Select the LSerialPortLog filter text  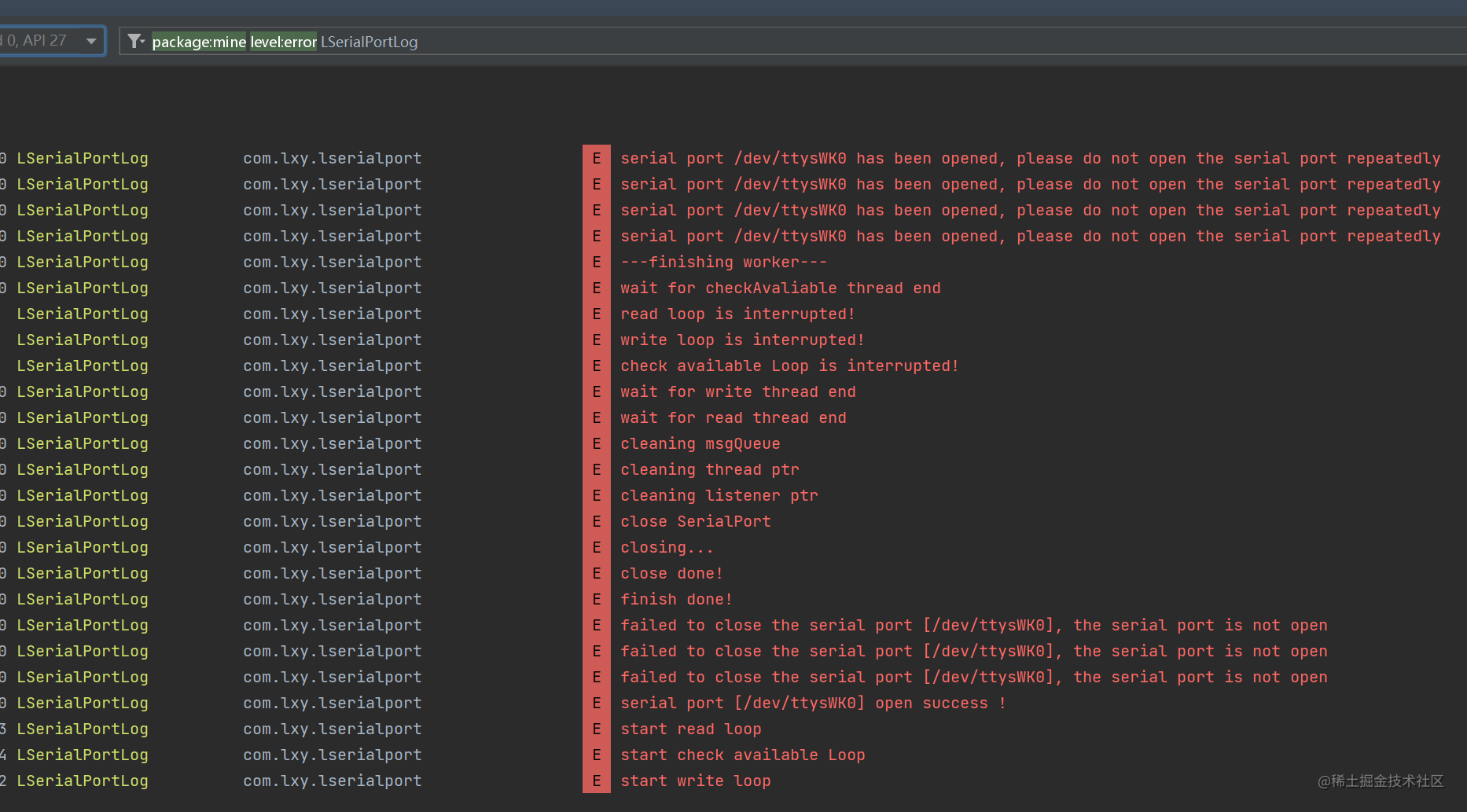pyautogui.click(x=369, y=42)
